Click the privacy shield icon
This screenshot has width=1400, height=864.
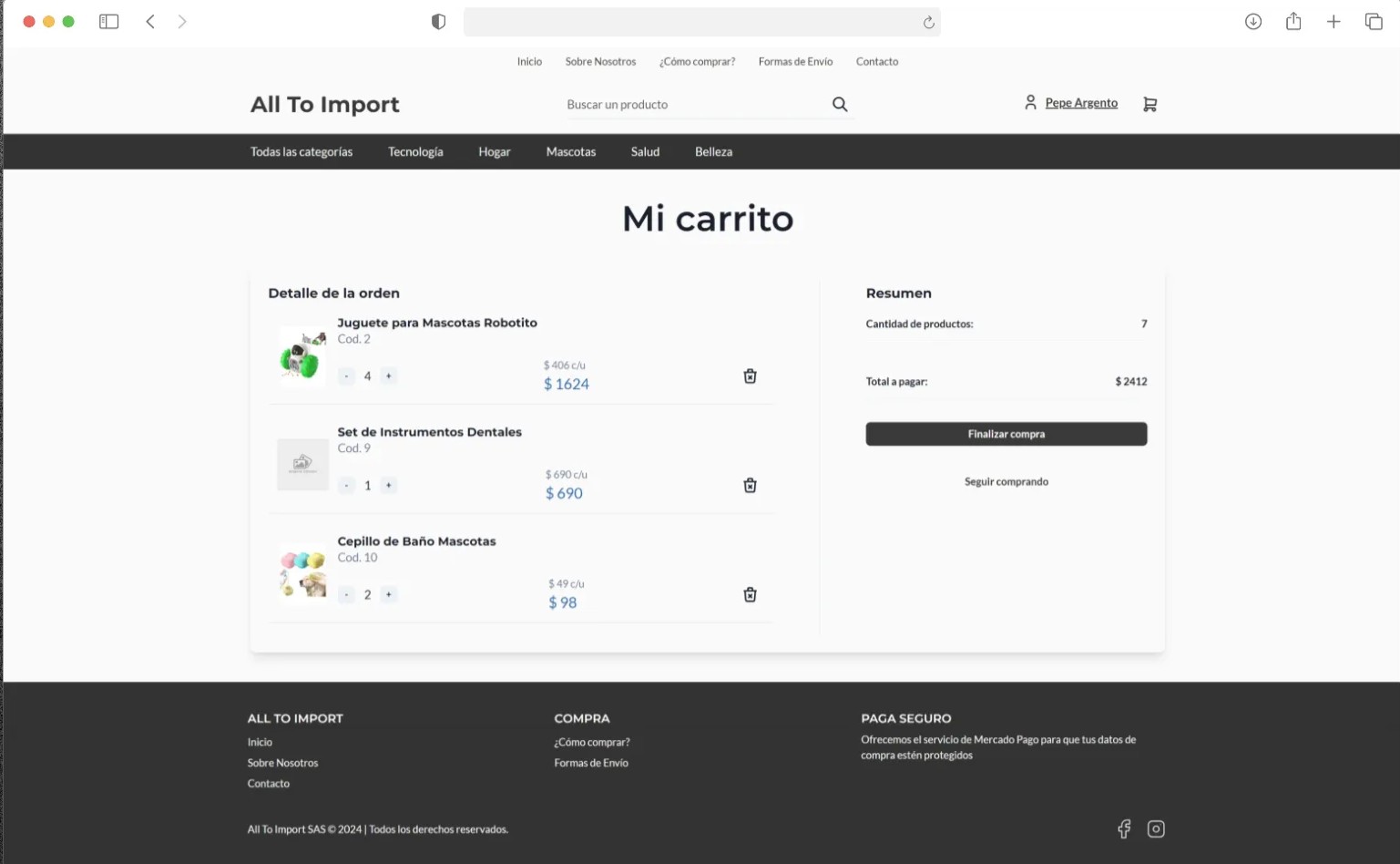pyautogui.click(x=438, y=22)
